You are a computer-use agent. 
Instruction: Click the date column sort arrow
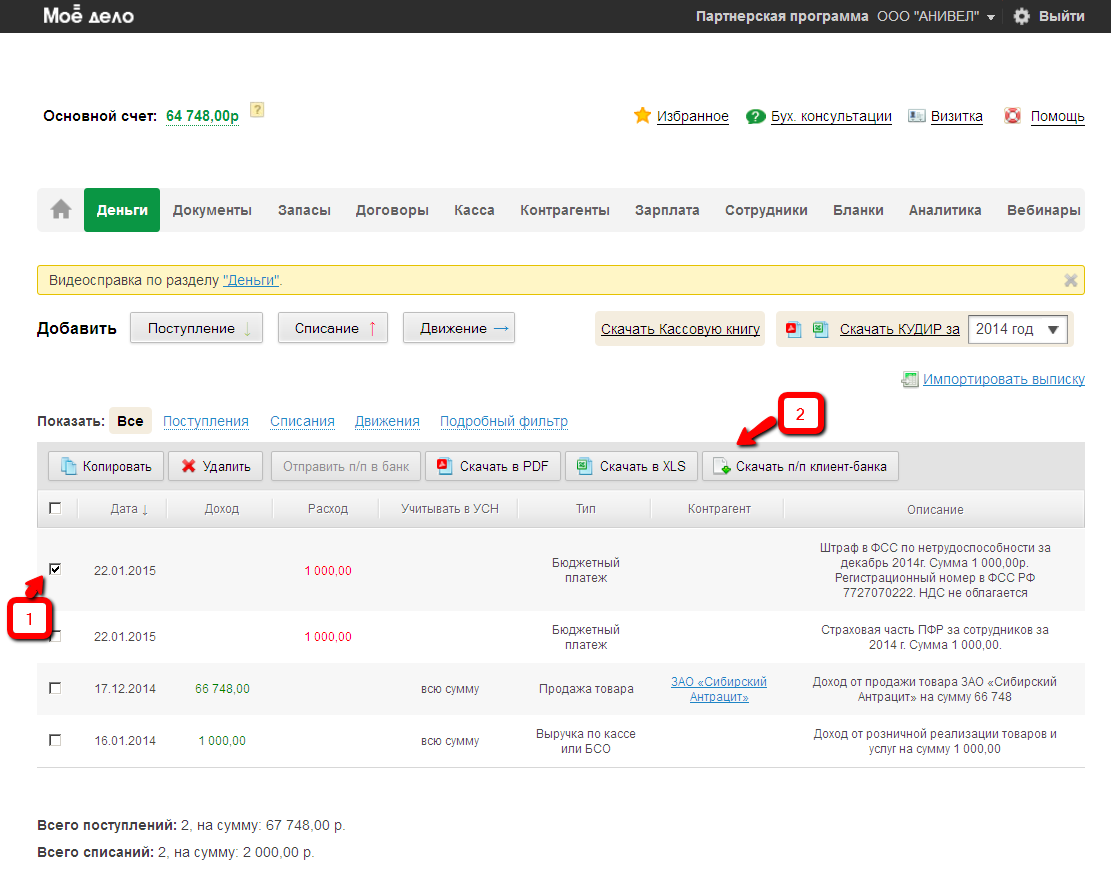(145, 509)
